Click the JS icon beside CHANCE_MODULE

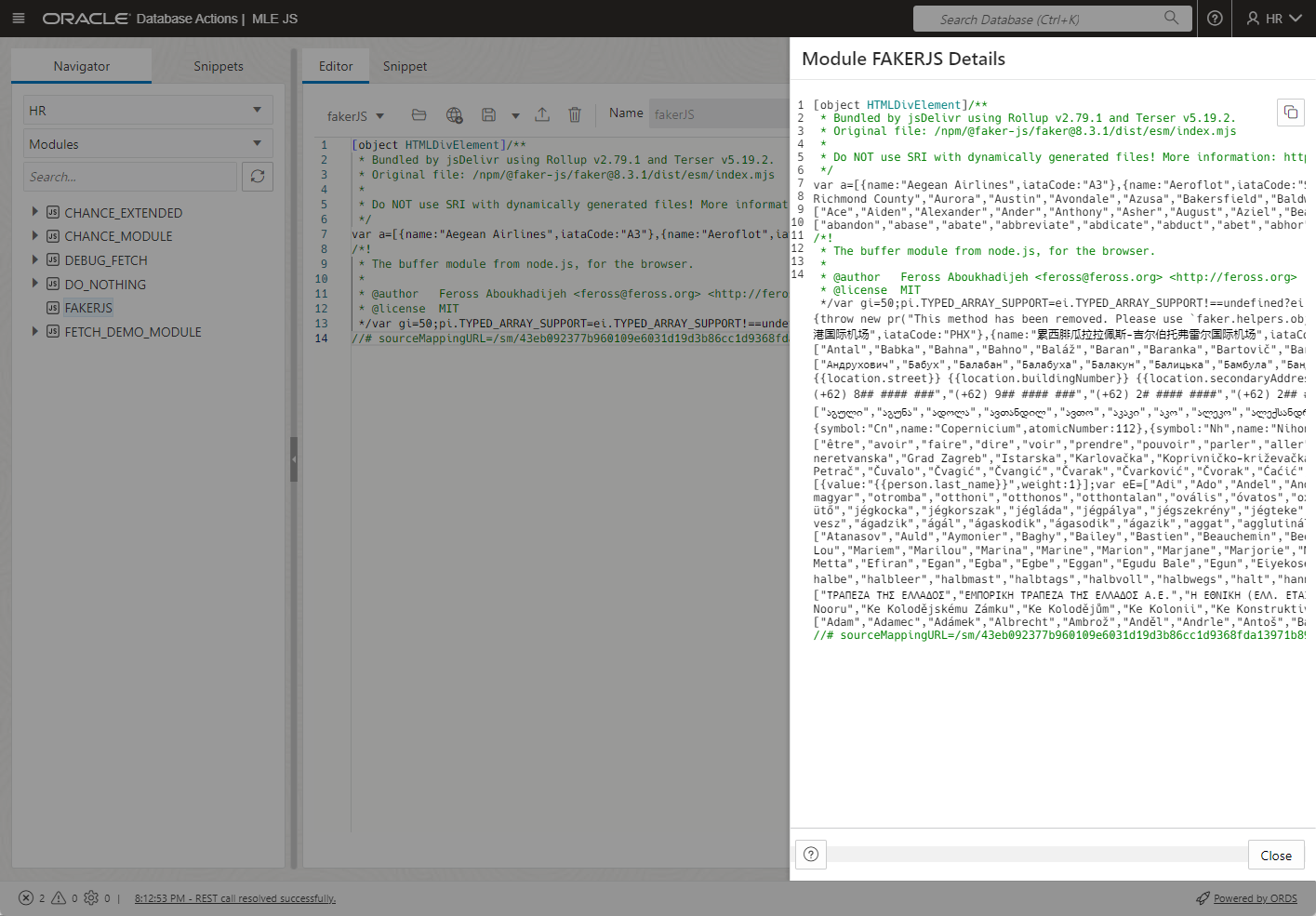(53, 236)
